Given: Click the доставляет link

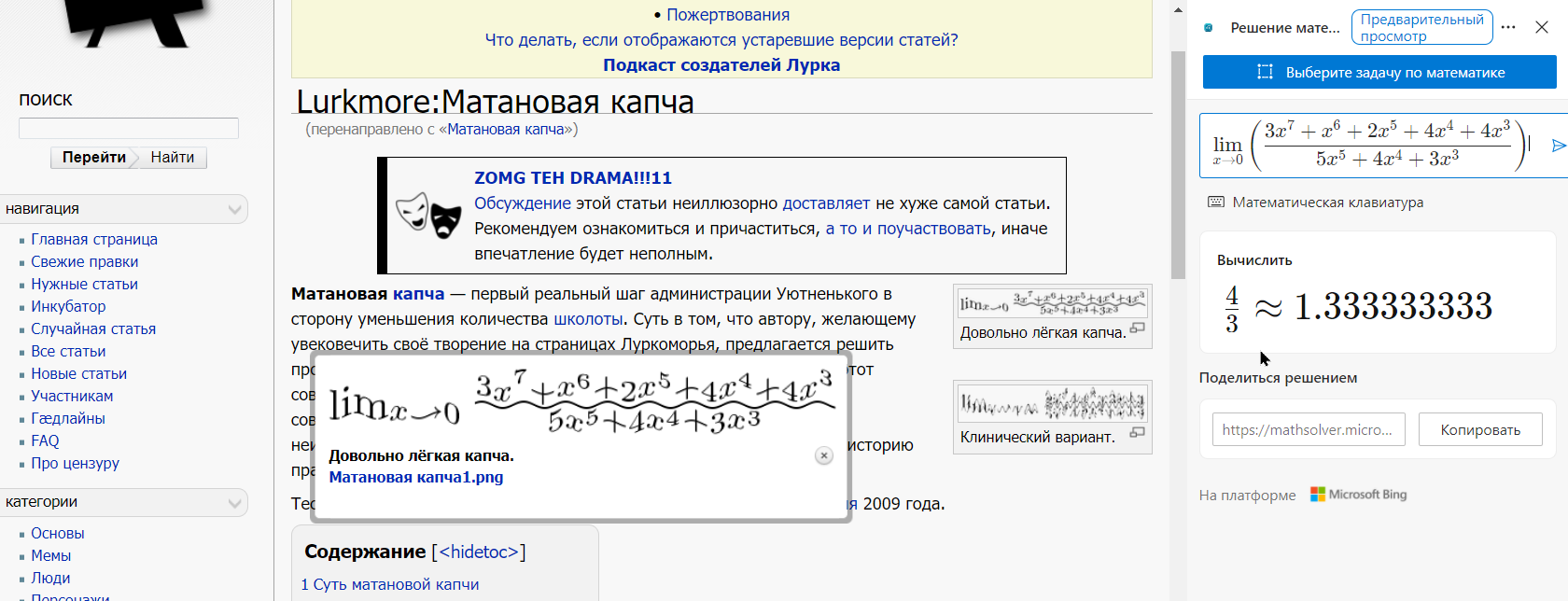Looking at the screenshot, I should pos(826,203).
